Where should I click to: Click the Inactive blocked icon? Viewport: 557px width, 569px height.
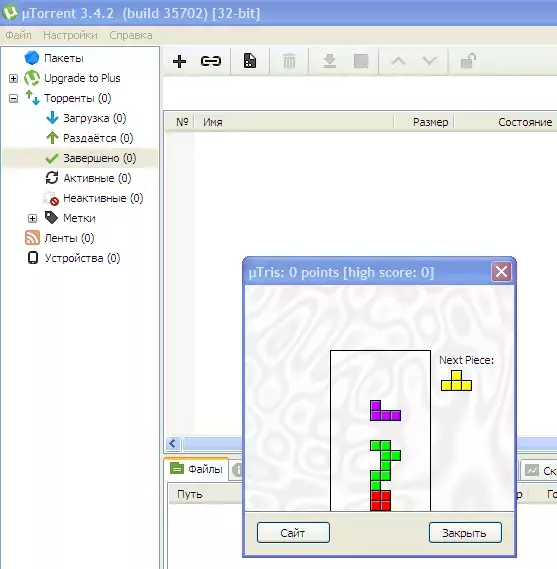tap(51, 198)
